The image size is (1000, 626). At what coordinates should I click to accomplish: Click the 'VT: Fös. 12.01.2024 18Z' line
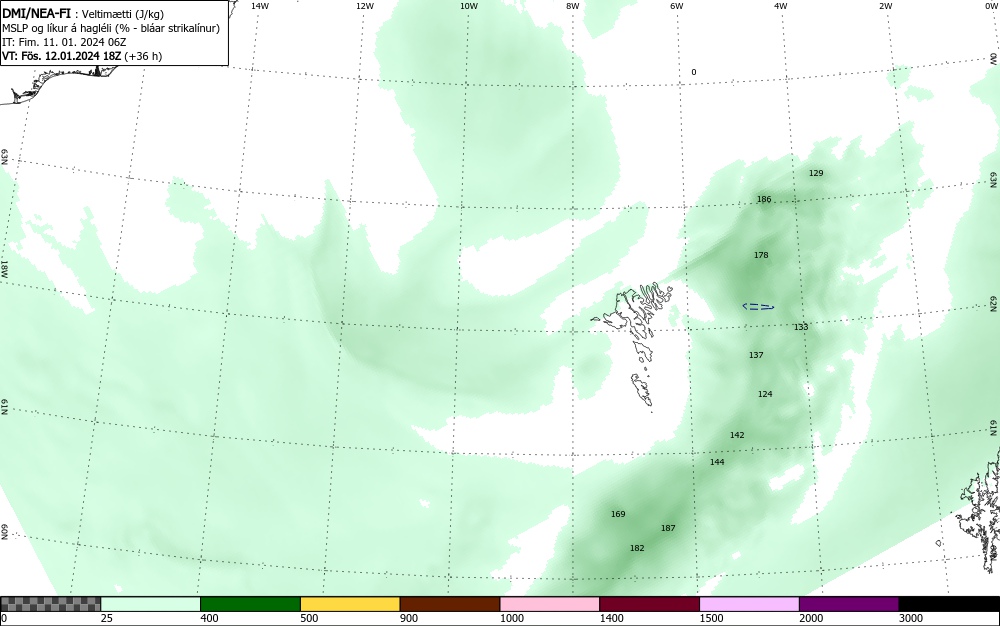[62, 56]
